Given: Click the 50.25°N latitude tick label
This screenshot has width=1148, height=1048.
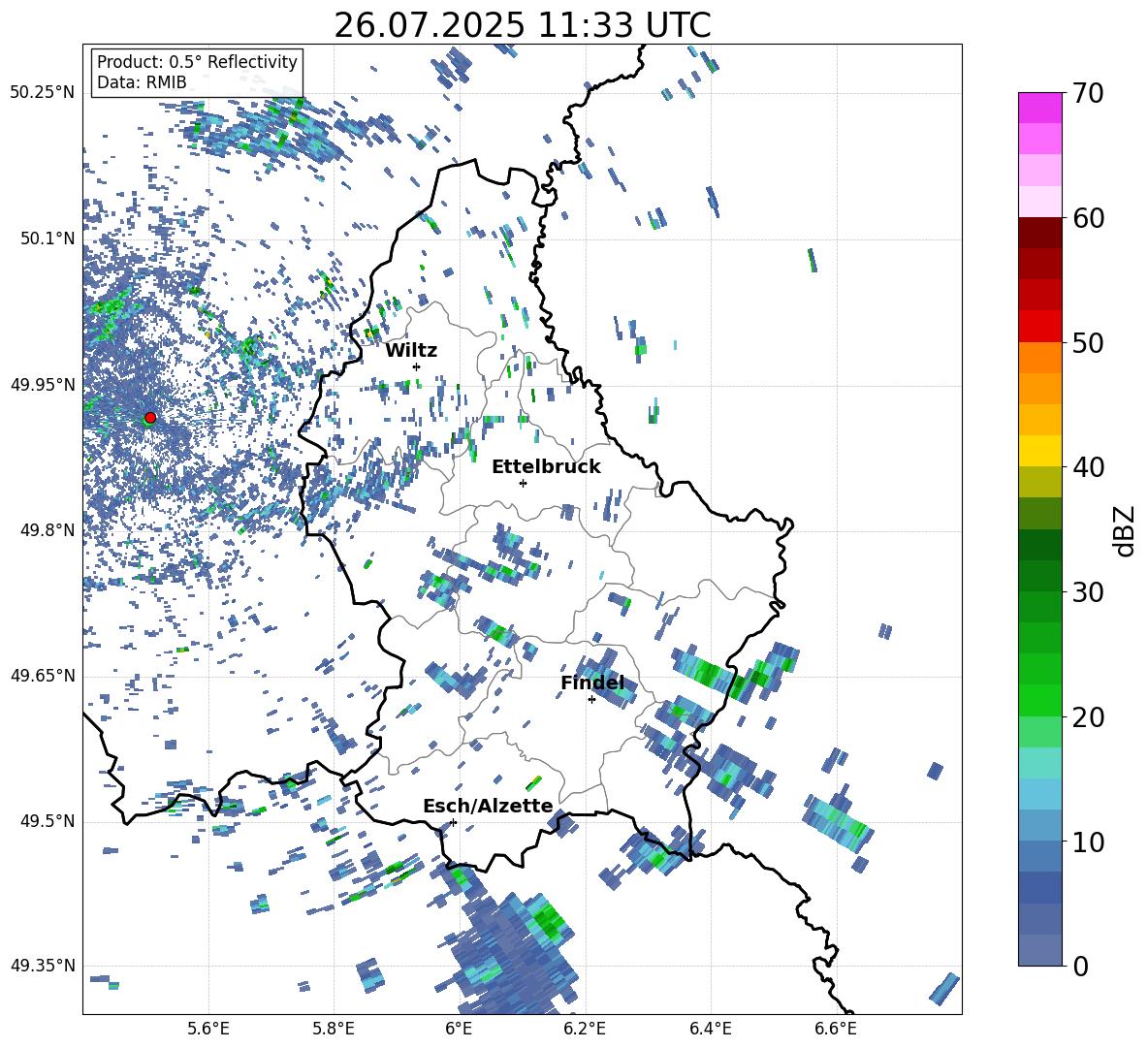Looking at the screenshot, I should [x=43, y=93].
